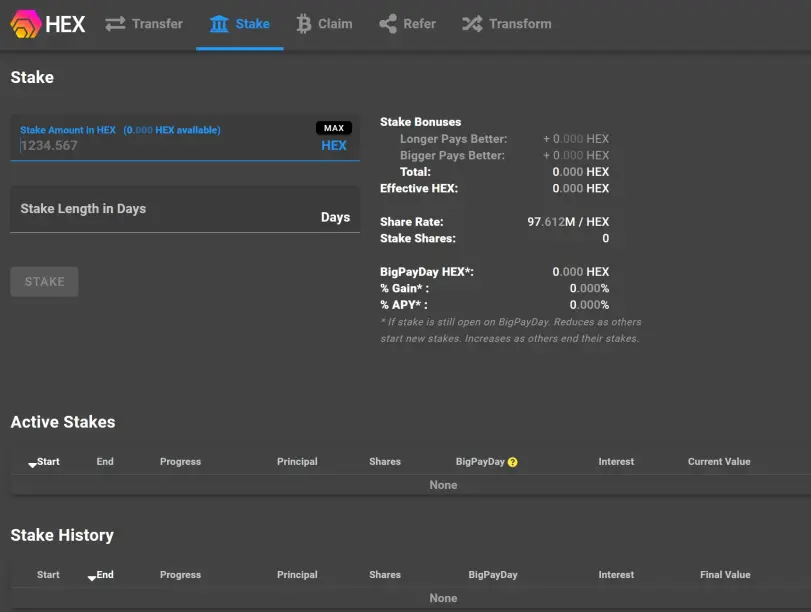811x612 pixels.
Task: Sort Active Stakes by Current Value column
Action: point(719,461)
